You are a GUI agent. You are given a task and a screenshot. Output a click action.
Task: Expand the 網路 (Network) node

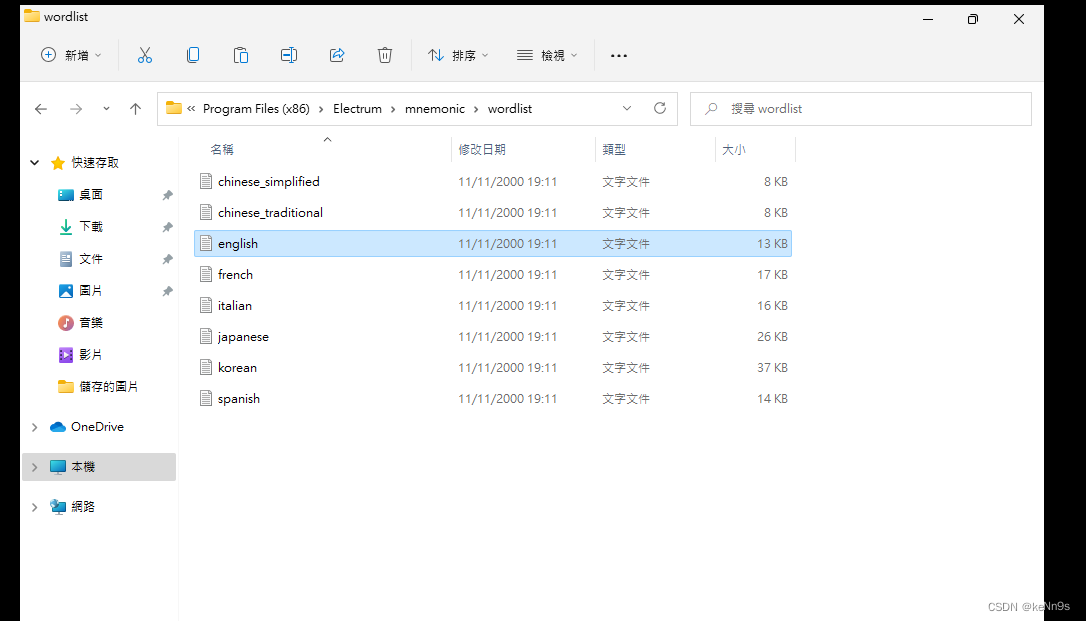point(35,507)
